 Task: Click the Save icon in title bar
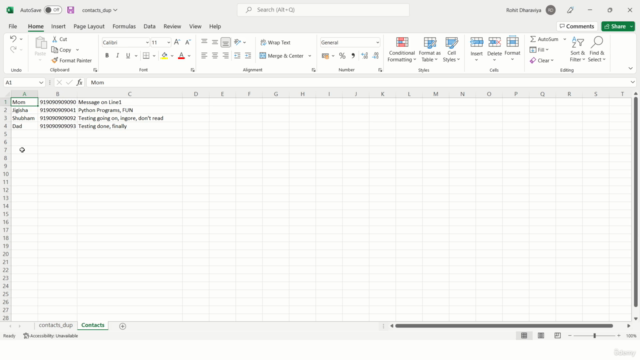71,10
